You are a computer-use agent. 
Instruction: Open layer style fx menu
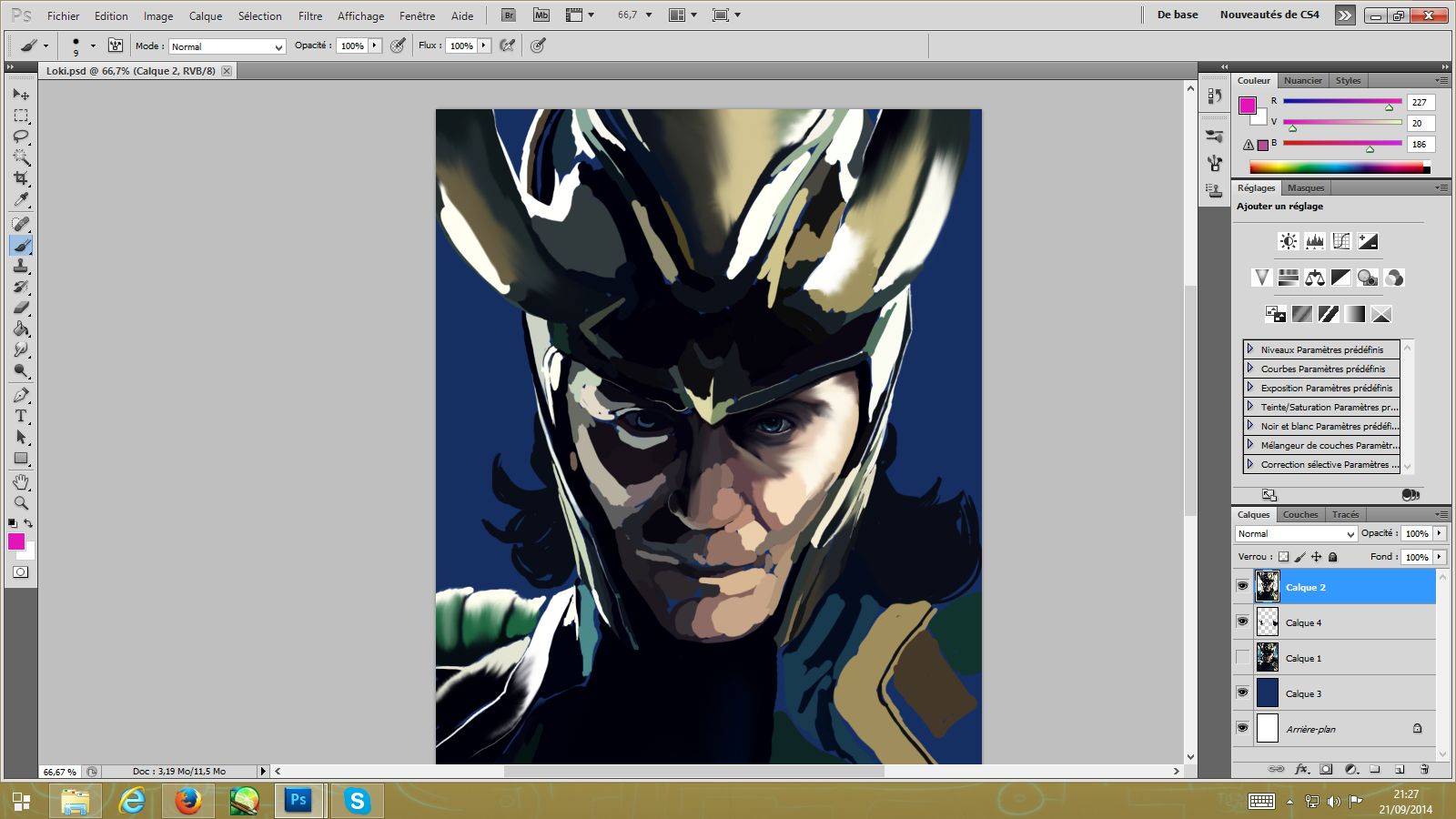tap(1302, 769)
